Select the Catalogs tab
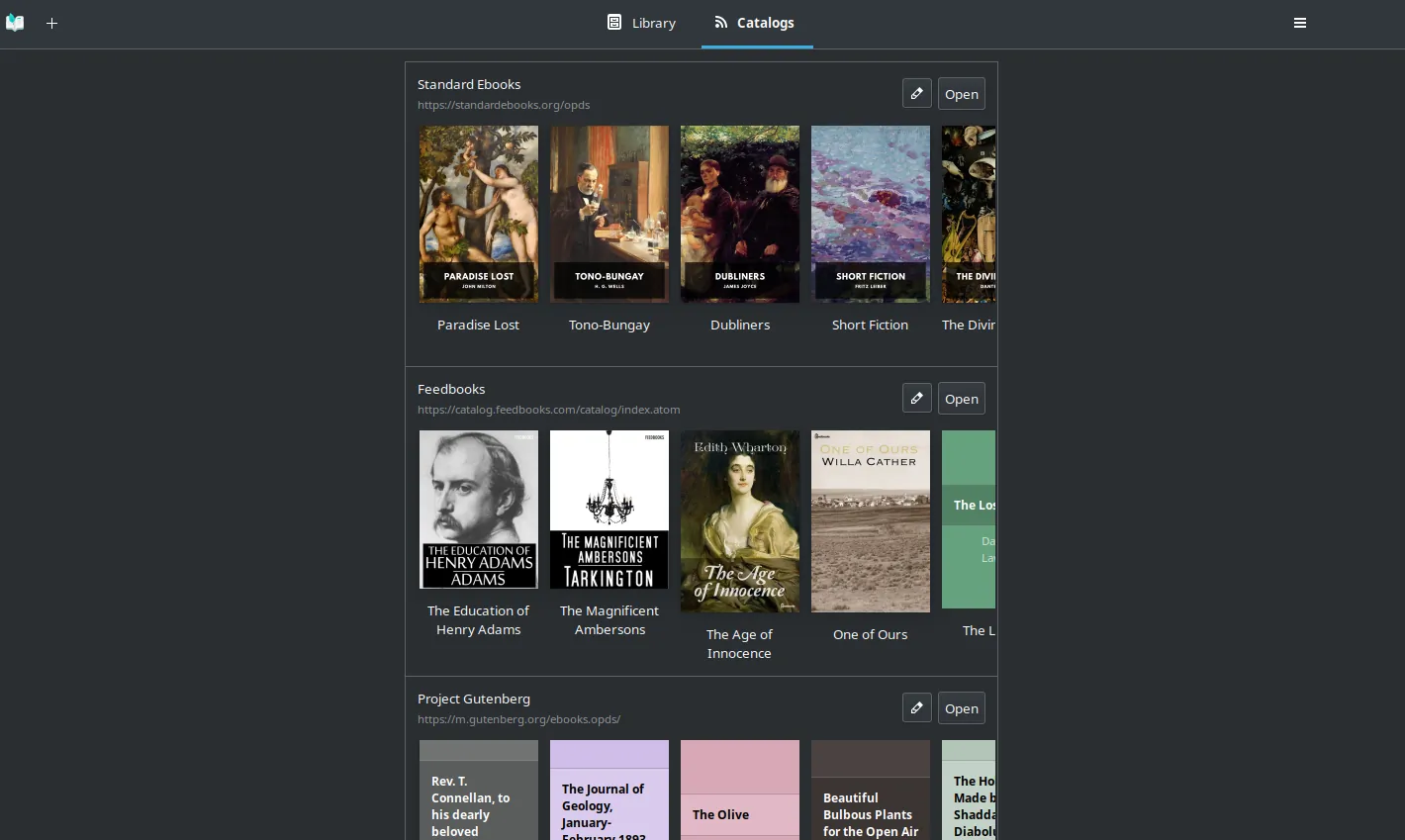The height and width of the screenshot is (840, 1405). tap(756, 23)
